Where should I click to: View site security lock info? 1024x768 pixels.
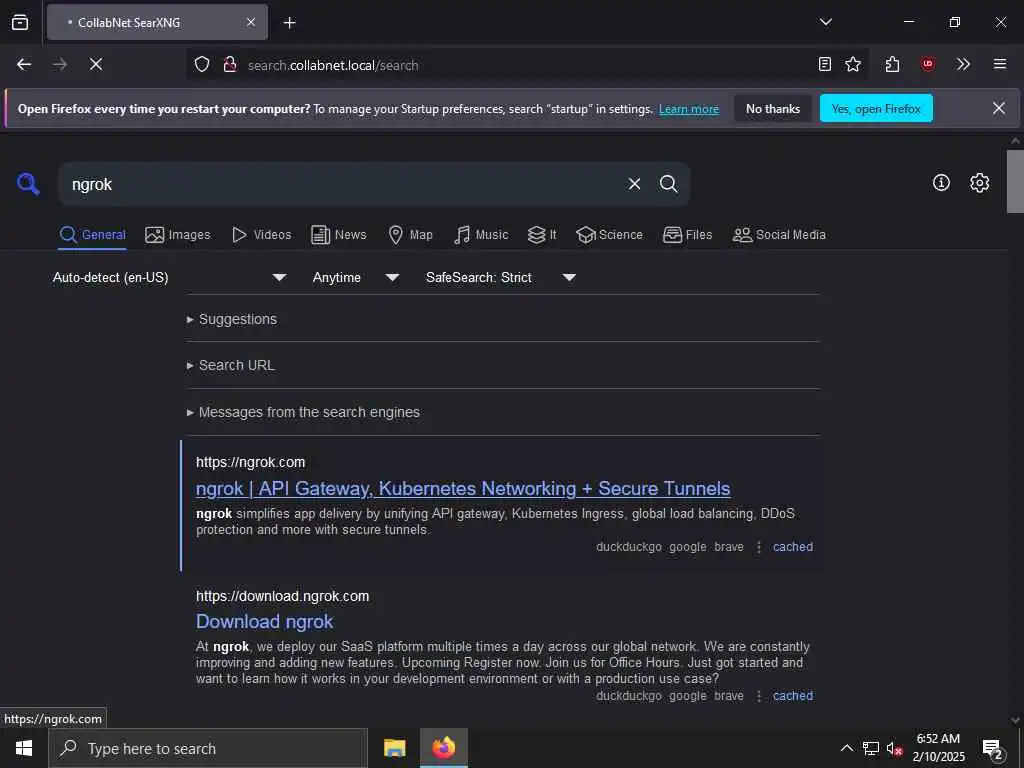point(230,65)
